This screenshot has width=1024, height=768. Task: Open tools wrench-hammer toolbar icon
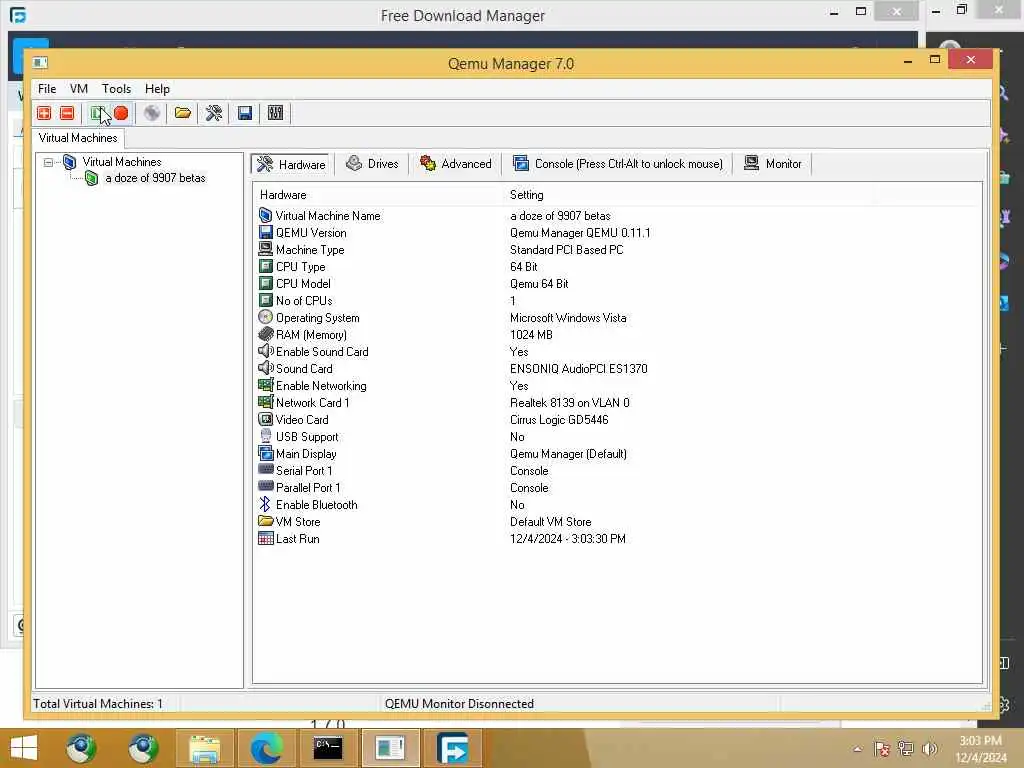[214, 113]
